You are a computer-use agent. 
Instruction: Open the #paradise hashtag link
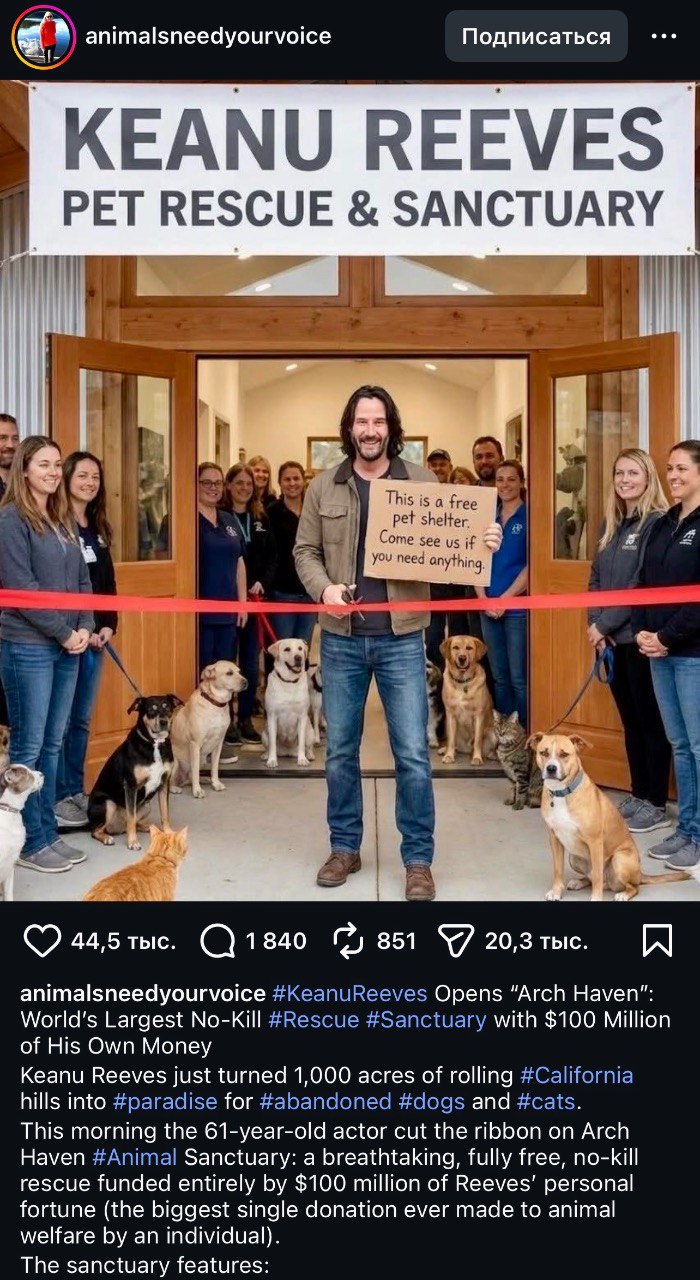(x=165, y=1102)
